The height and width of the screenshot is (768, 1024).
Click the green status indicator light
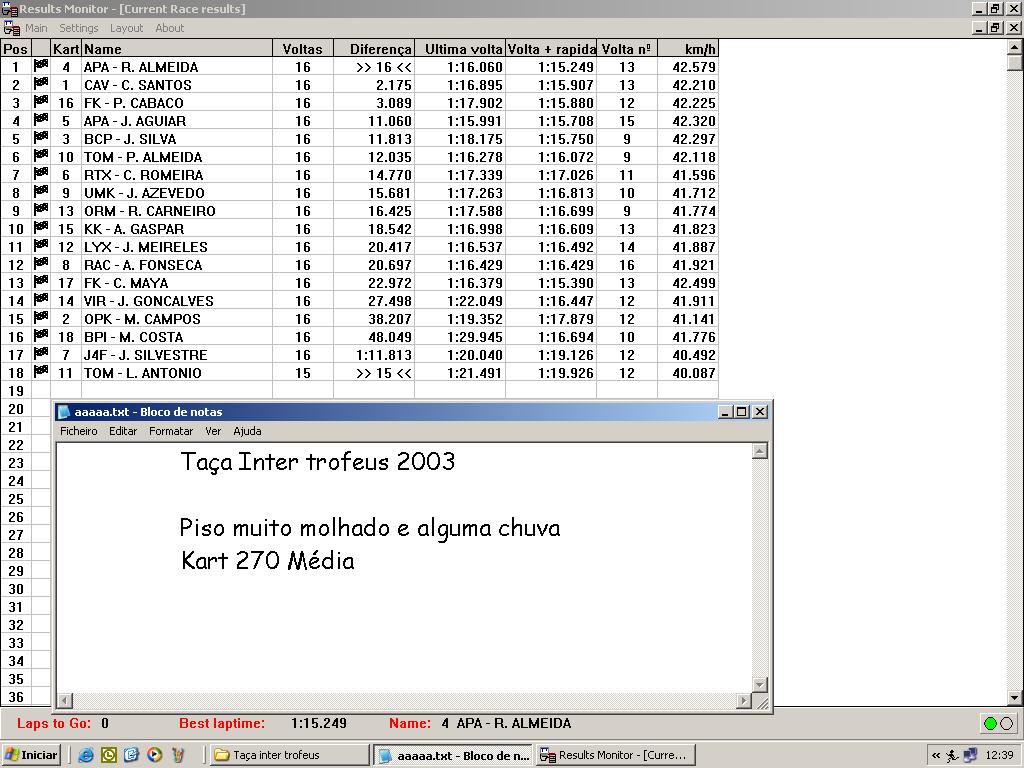coord(990,724)
